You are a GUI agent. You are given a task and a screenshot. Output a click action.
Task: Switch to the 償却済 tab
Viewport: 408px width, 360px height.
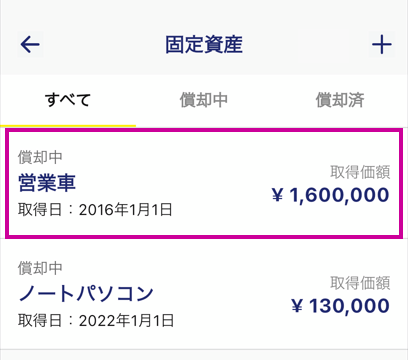click(x=340, y=100)
